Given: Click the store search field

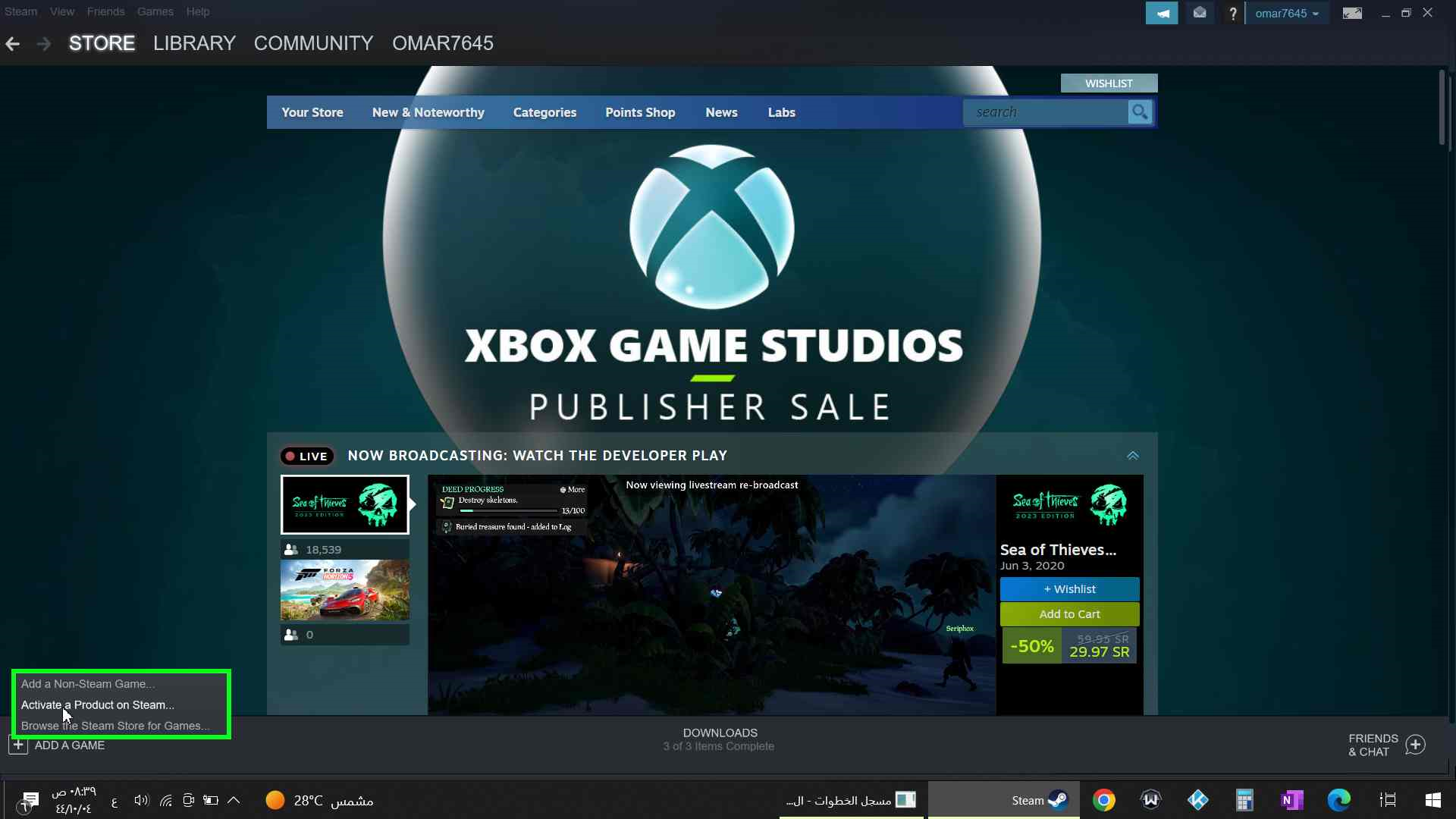Looking at the screenshot, I should click(1046, 112).
